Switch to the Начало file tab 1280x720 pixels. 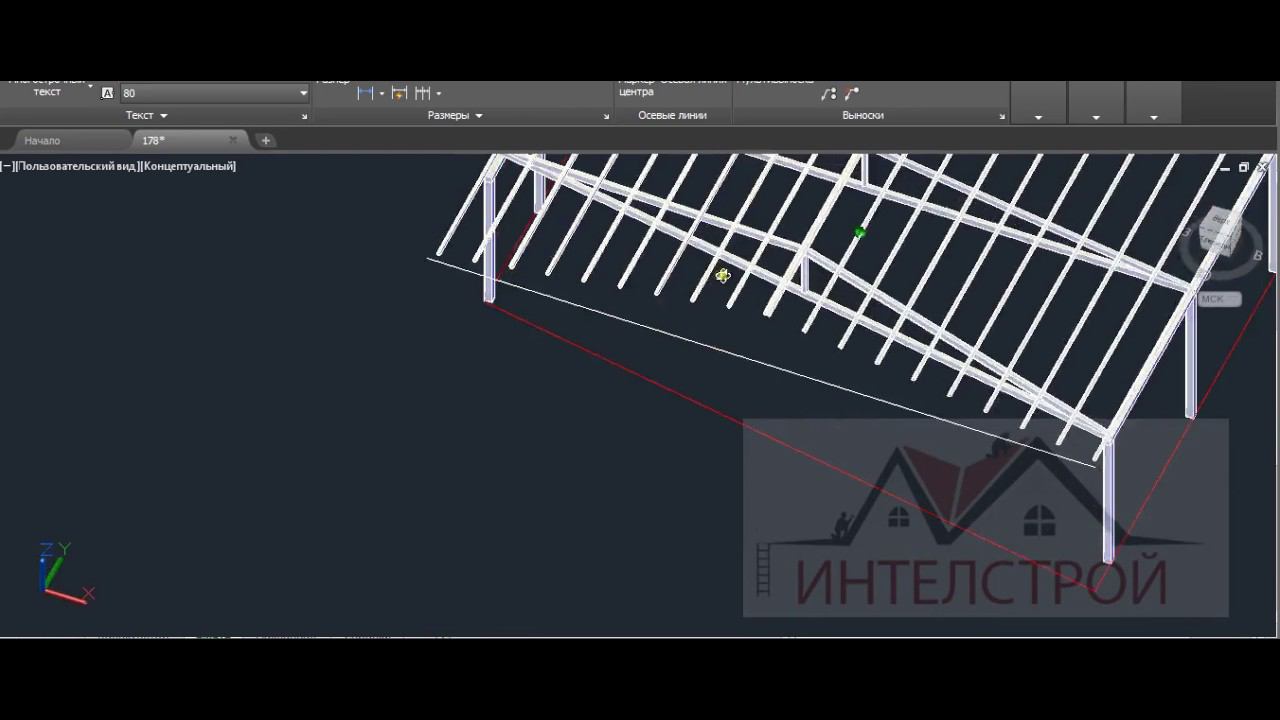(42, 141)
